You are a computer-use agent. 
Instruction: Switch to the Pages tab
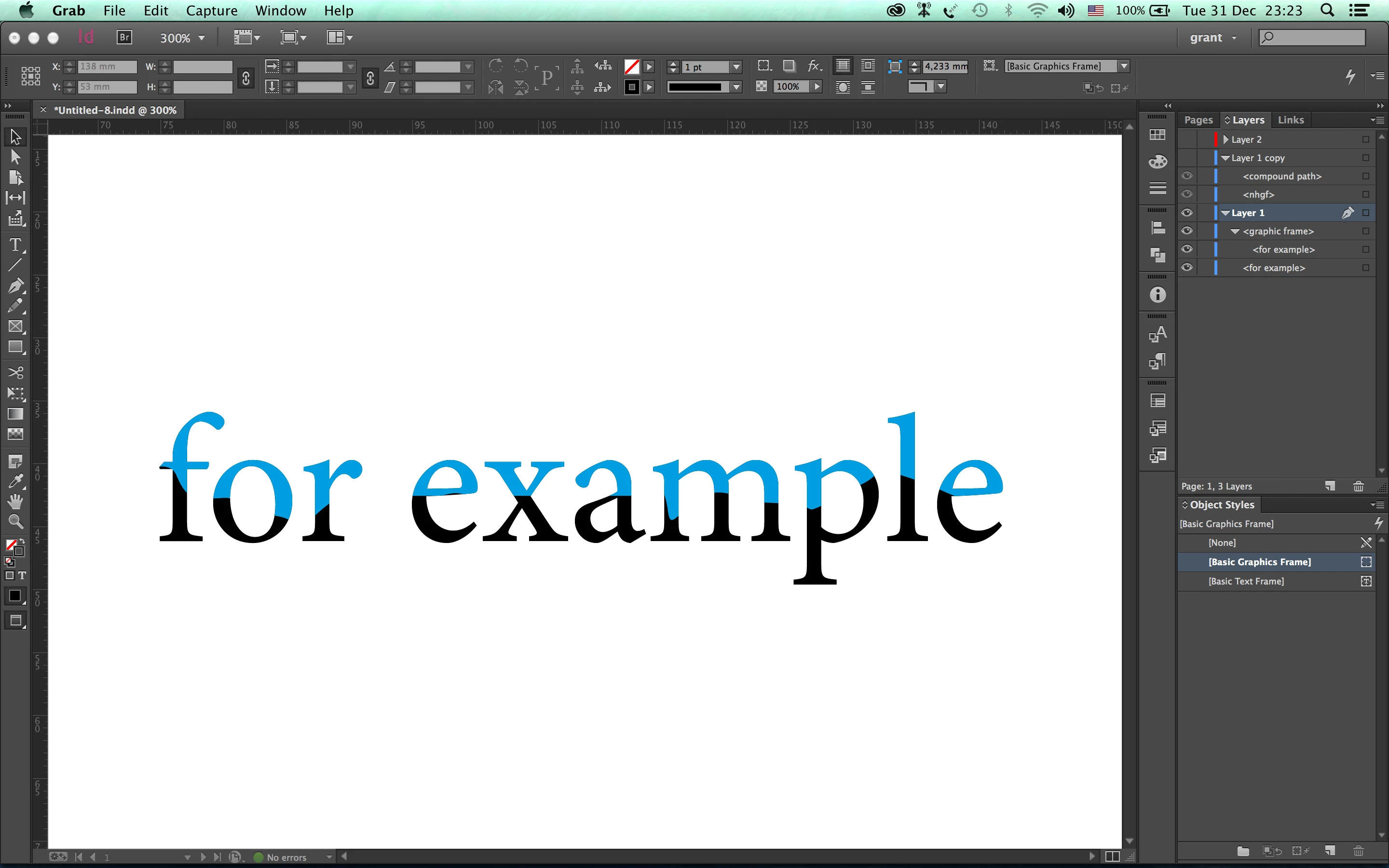pos(1198,120)
